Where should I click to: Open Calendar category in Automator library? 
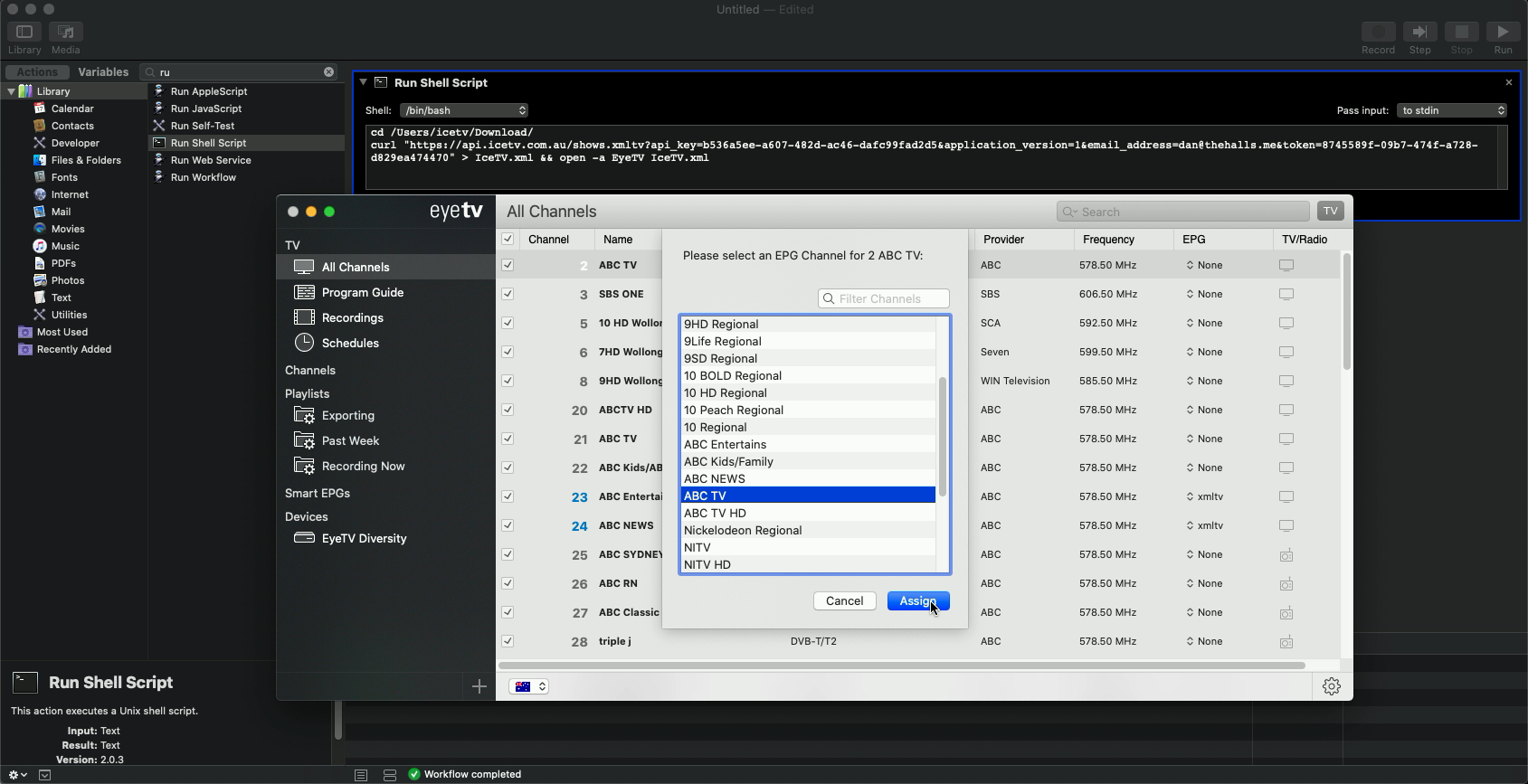click(72, 109)
